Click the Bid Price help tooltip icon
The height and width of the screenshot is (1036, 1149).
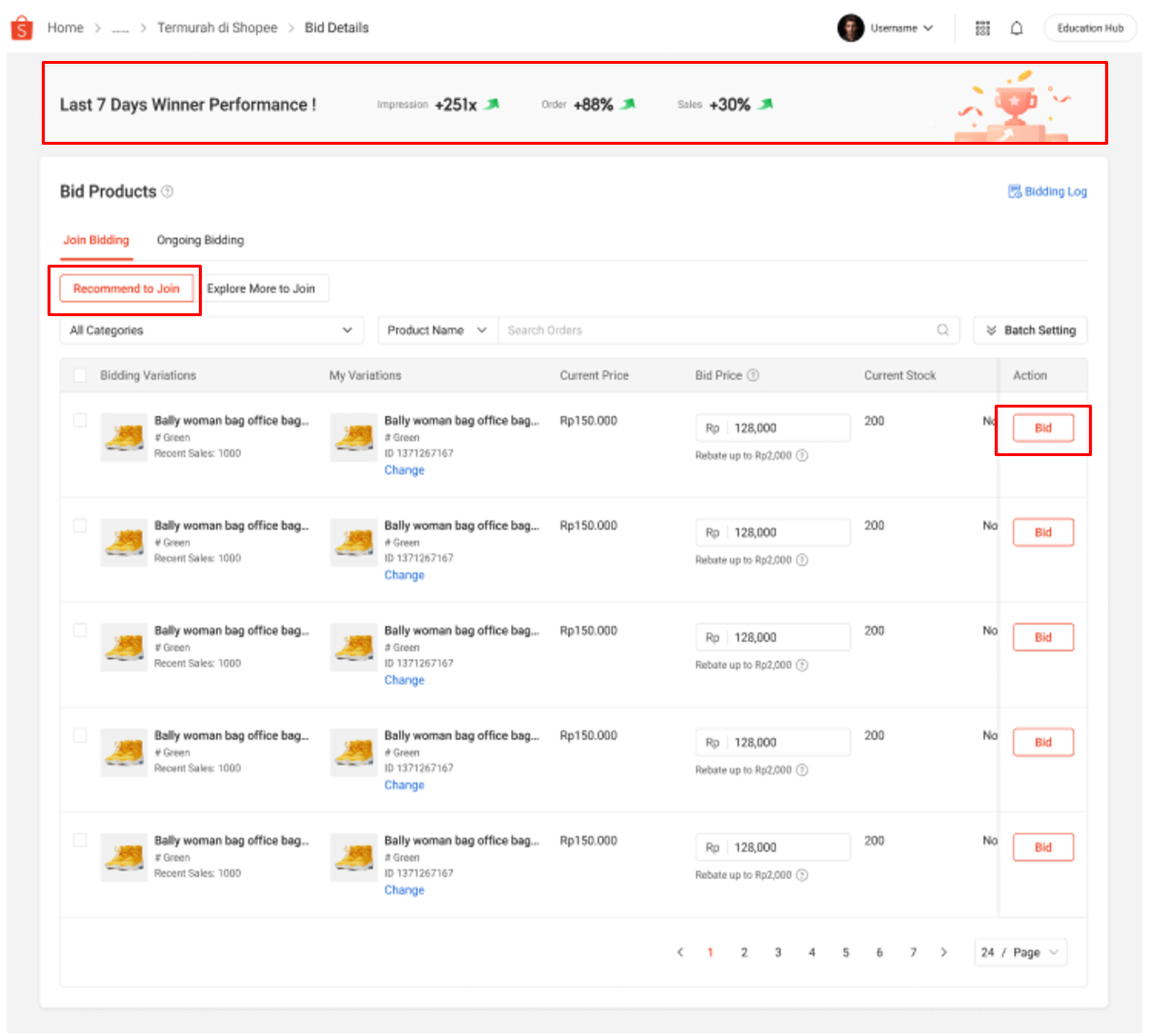(x=752, y=375)
